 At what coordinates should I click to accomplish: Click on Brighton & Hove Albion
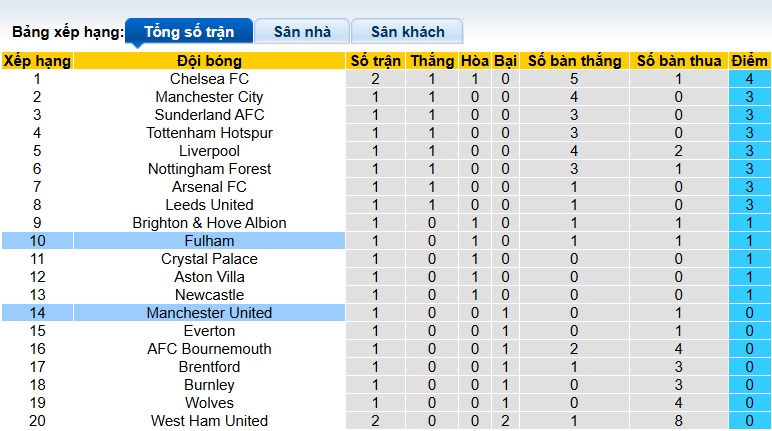(x=209, y=223)
